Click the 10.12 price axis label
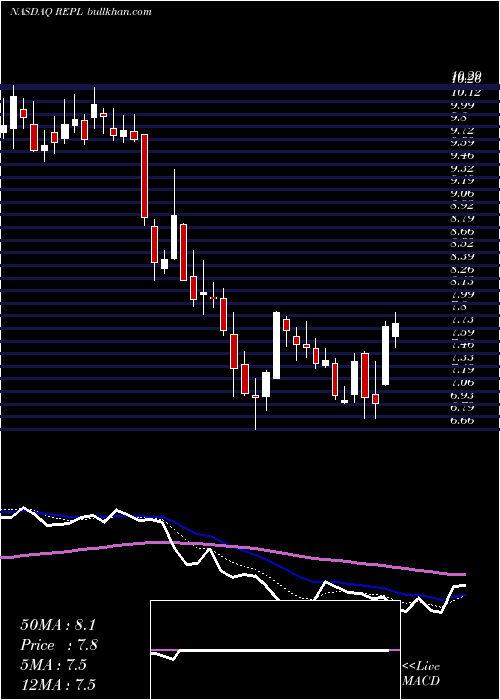500x700 pixels. (x=466, y=93)
